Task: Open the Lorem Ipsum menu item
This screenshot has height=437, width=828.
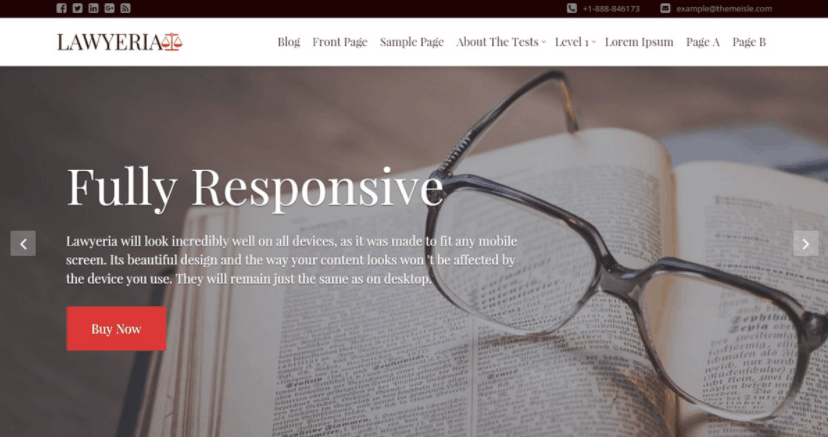Action: coord(639,42)
